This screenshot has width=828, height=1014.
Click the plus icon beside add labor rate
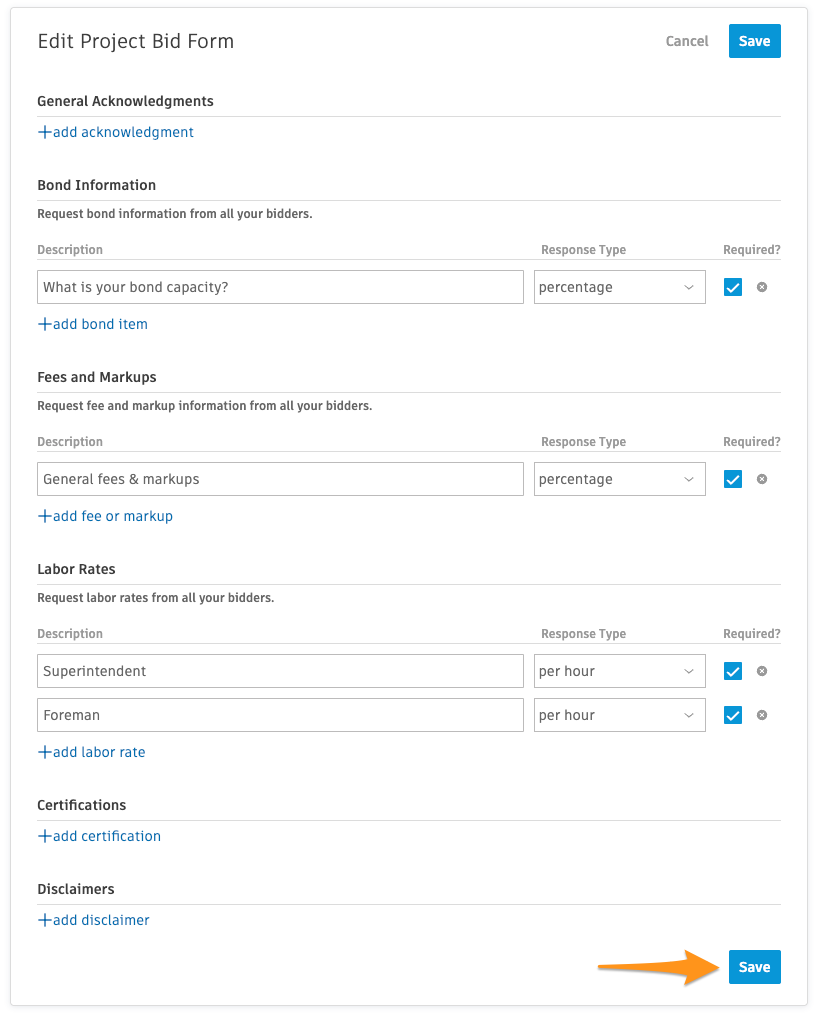[44, 752]
